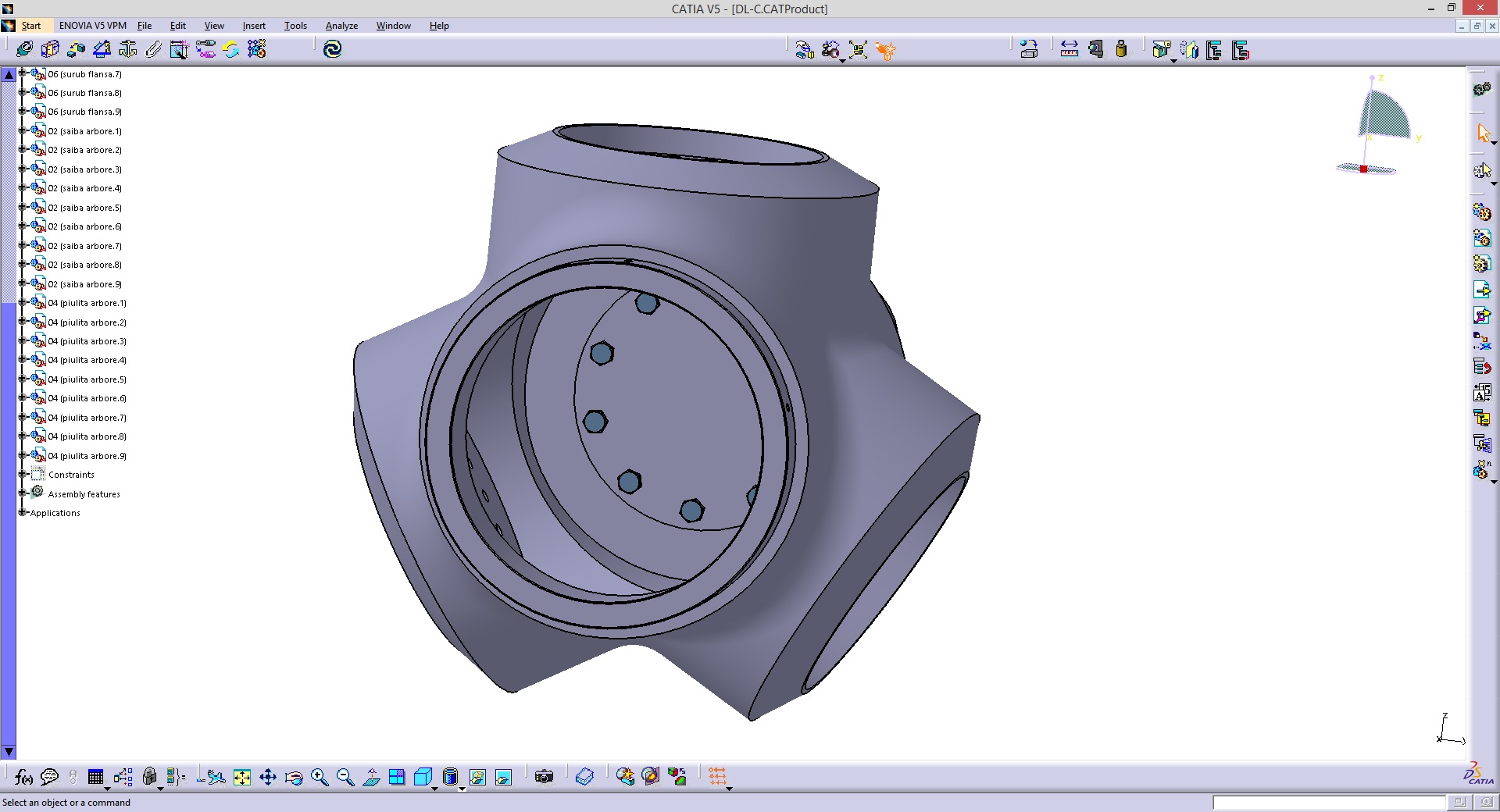Expand the 02 (saiba arbore.1) node
The height and width of the screenshot is (812, 1500).
pyautogui.click(x=23, y=130)
